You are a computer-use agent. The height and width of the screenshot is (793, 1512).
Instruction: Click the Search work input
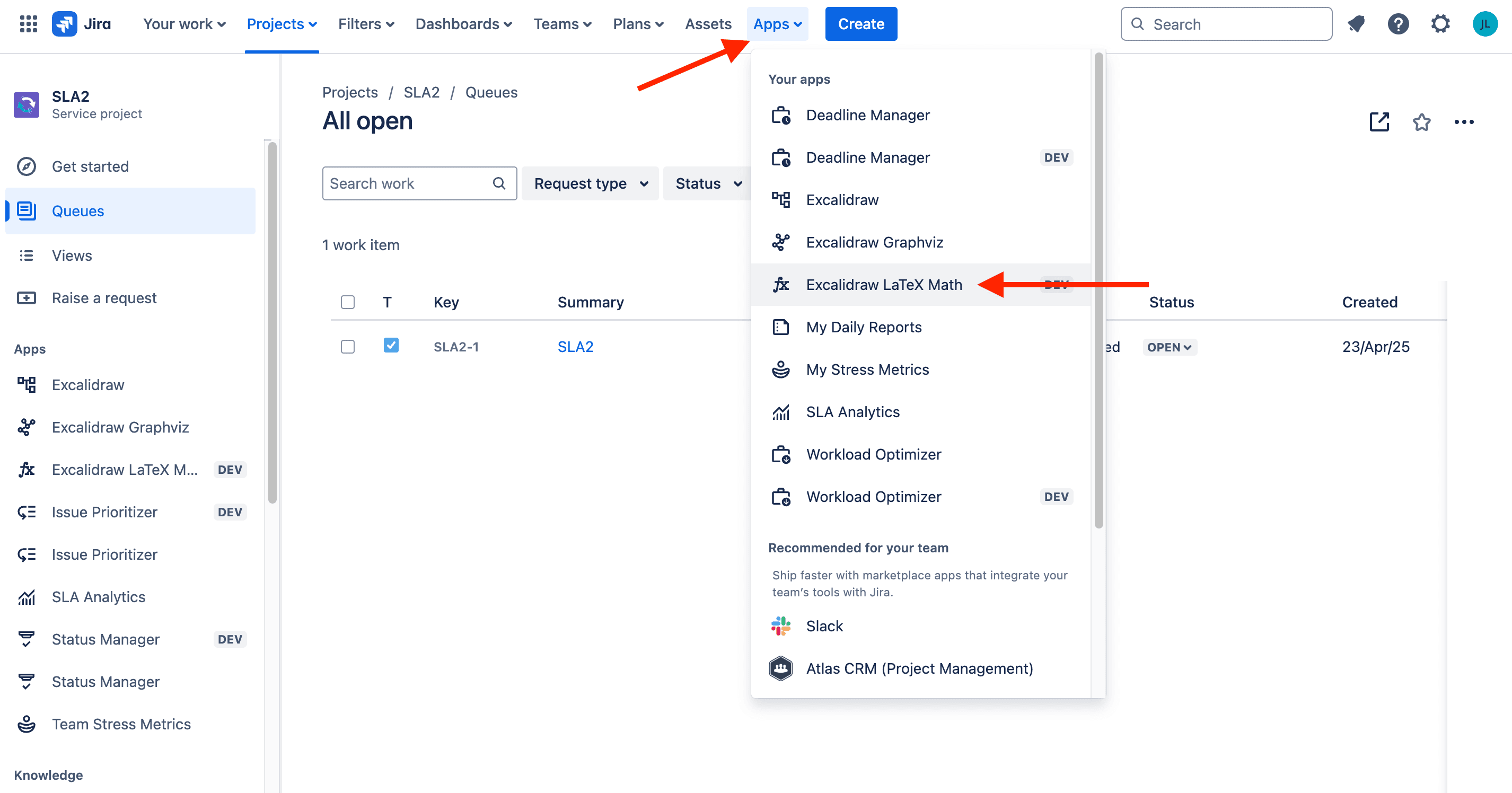coord(419,184)
